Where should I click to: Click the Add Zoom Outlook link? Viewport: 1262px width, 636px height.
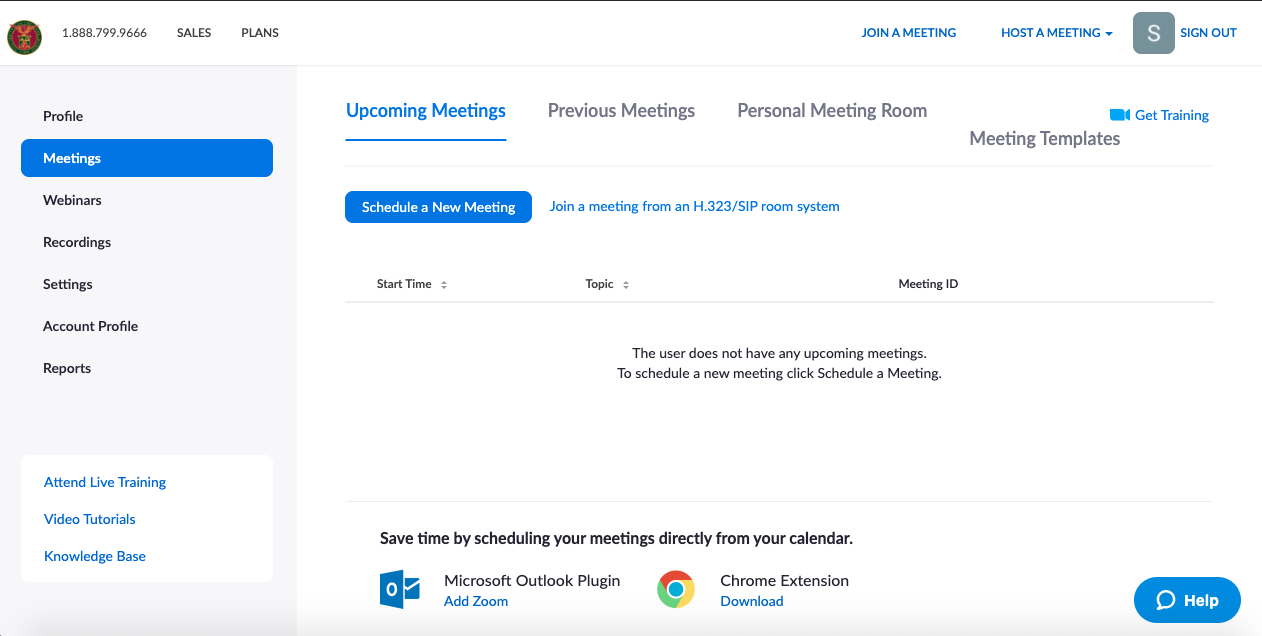[476, 601]
